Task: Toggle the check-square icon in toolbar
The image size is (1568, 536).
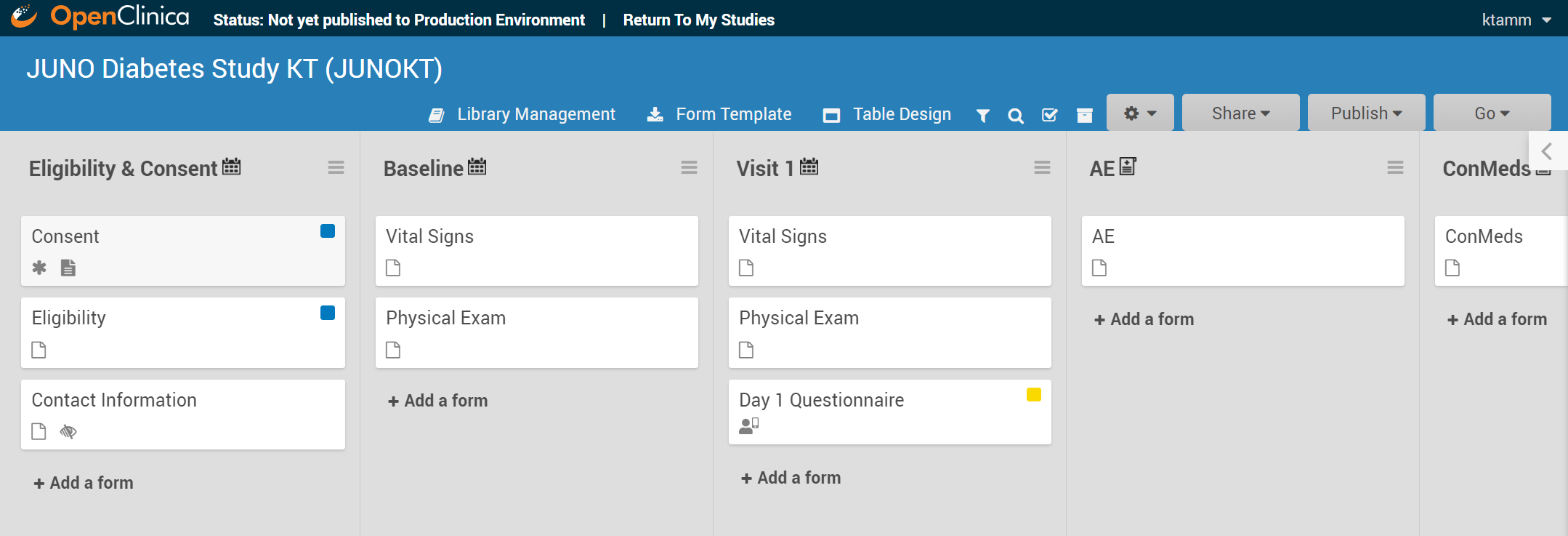Action: (x=1049, y=116)
